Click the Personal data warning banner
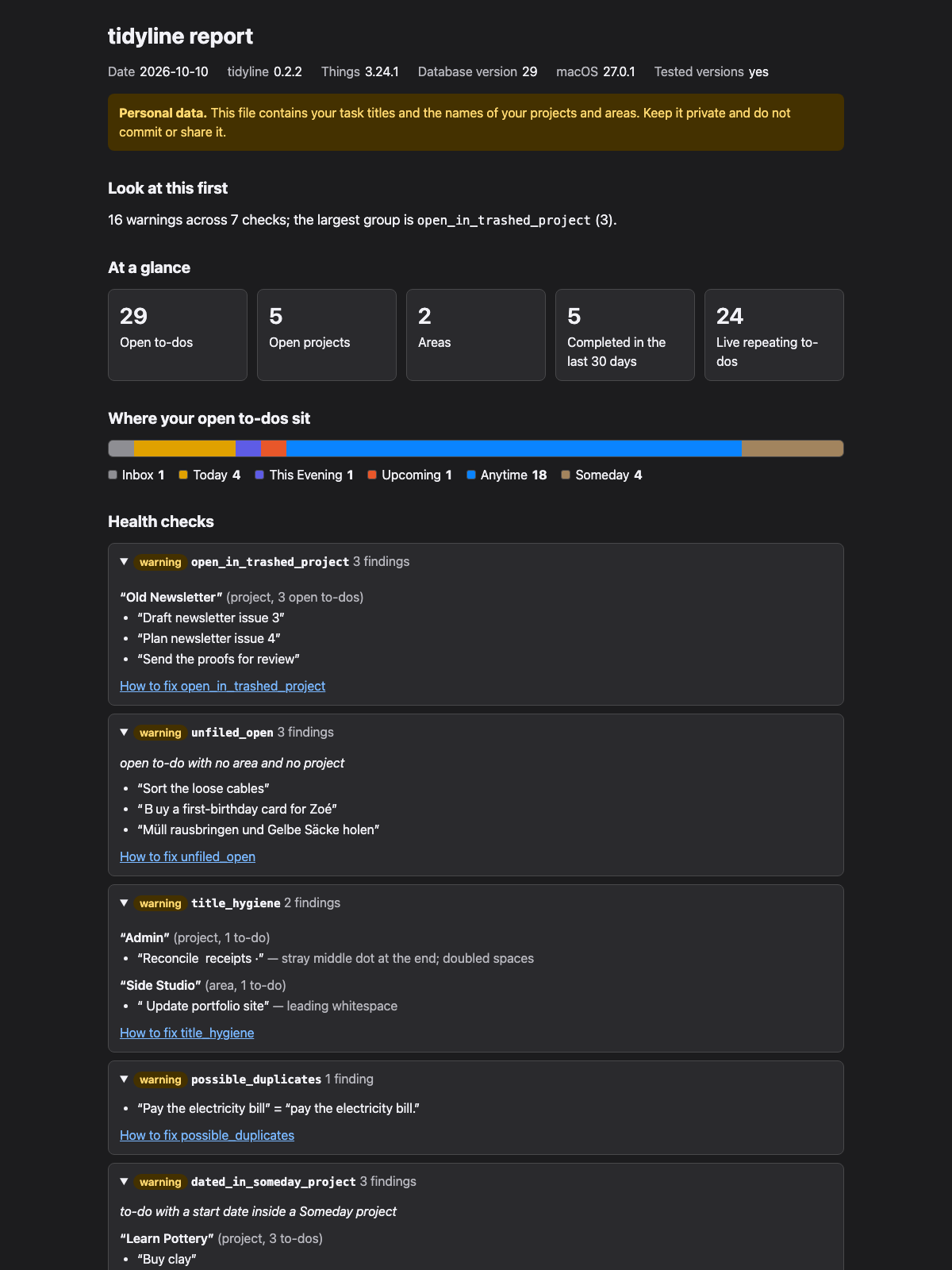The height and width of the screenshot is (1270, 952). [x=476, y=122]
